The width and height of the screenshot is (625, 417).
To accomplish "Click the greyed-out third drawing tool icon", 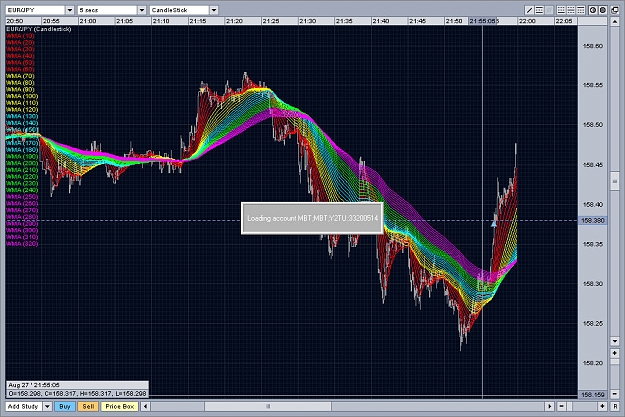I will (549, 10).
